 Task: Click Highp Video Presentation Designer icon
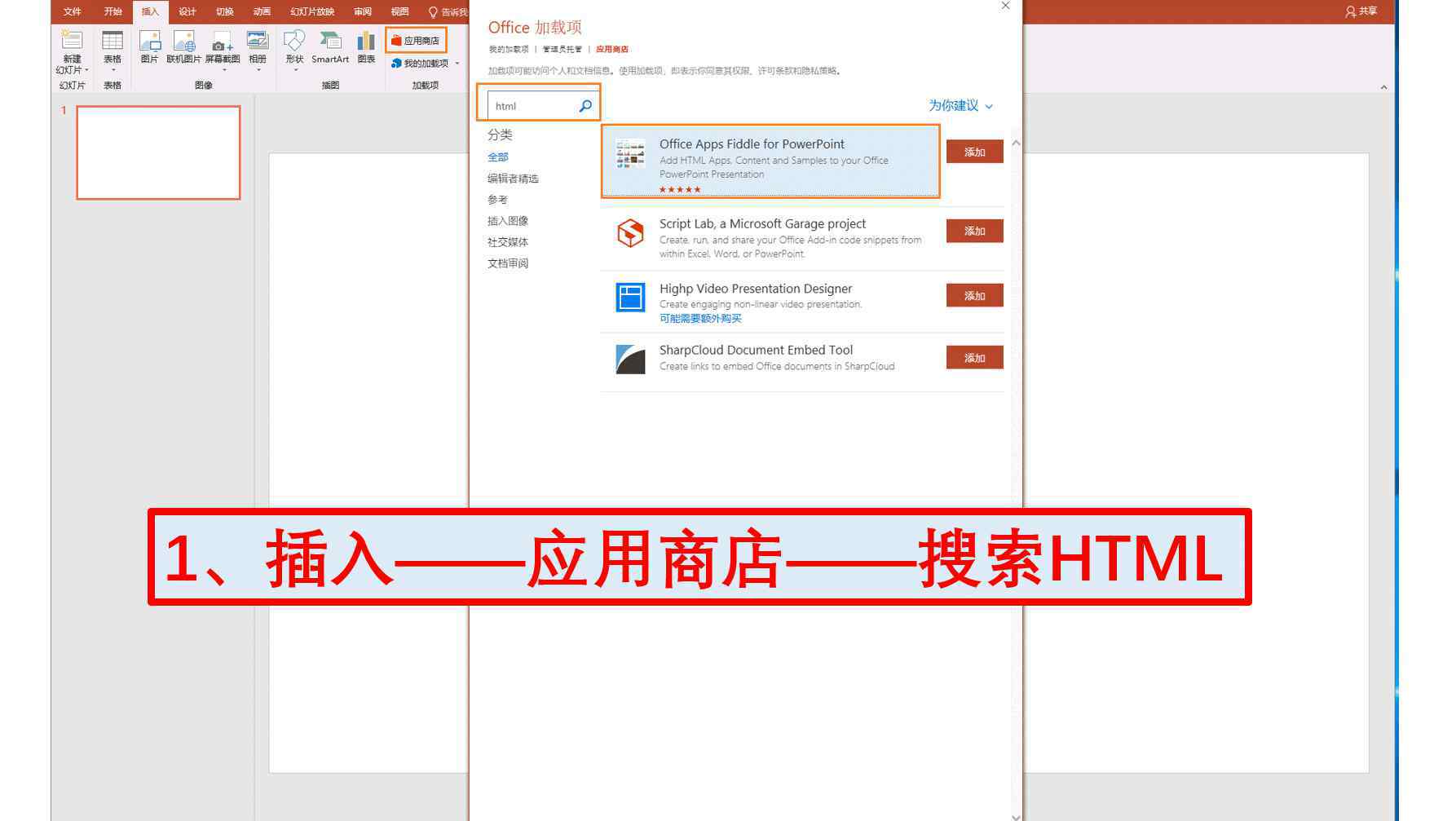[x=630, y=298]
